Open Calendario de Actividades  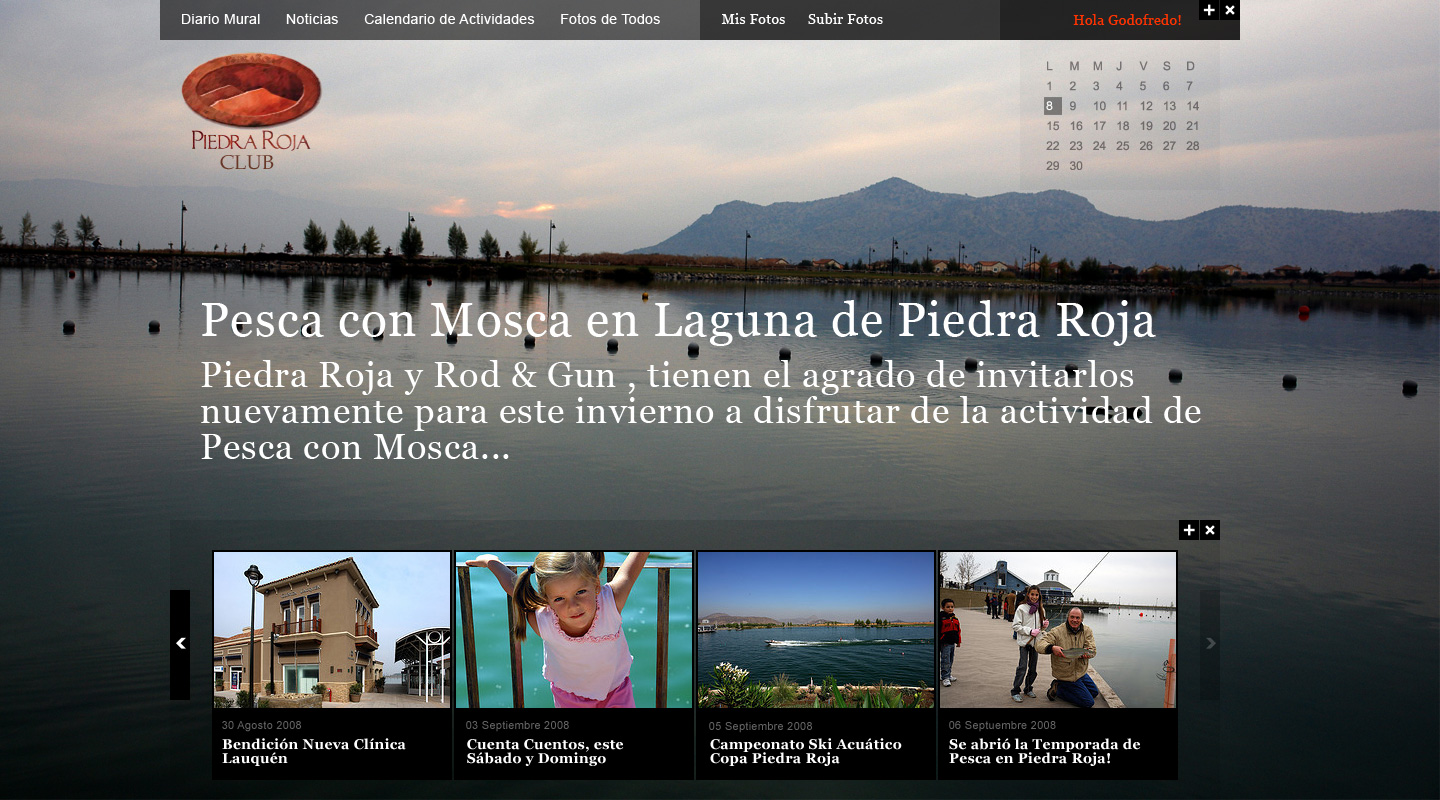pyautogui.click(x=449, y=20)
